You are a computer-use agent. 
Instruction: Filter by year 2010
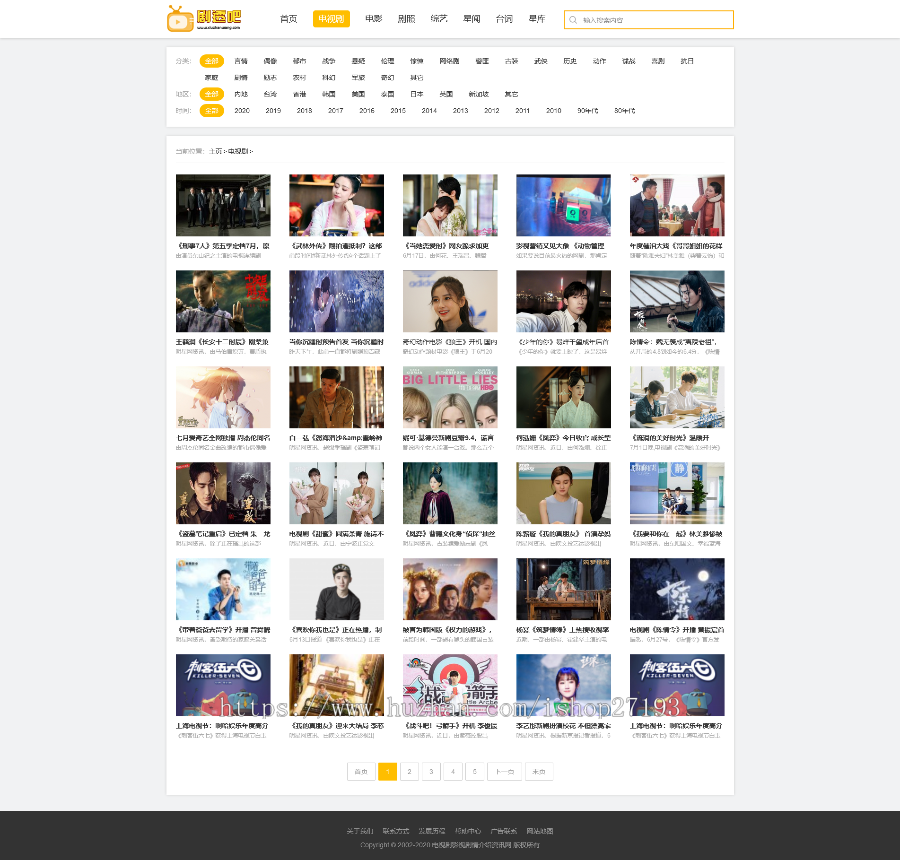click(x=554, y=110)
